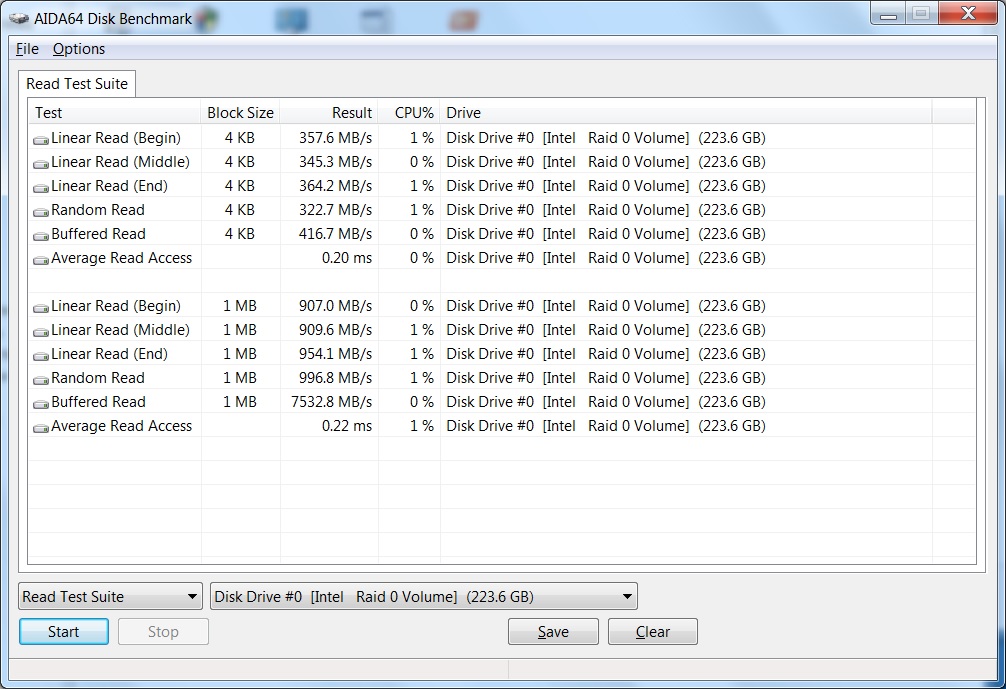This screenshot has height=689, width=1006.
Task: Click drive icon of 4 KB Linear Read (Begin)
Action: click(x=41, y=139)
